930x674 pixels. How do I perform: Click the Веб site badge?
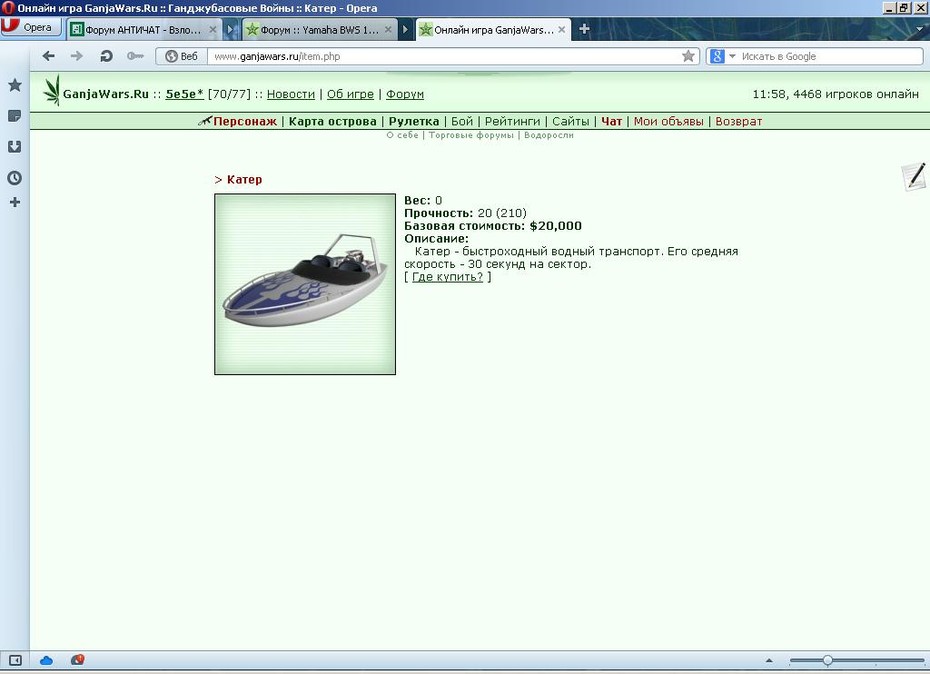(x=181, y=56)
